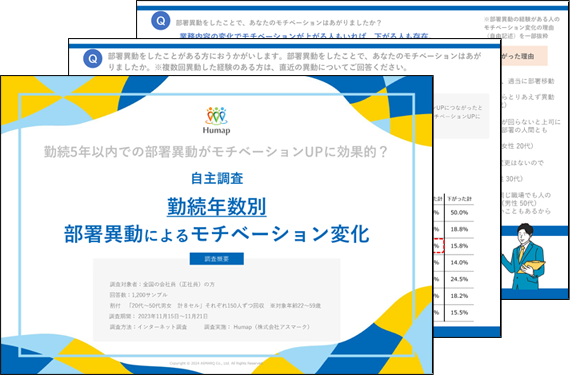Click the 24.5% table cell

[459, 279]
